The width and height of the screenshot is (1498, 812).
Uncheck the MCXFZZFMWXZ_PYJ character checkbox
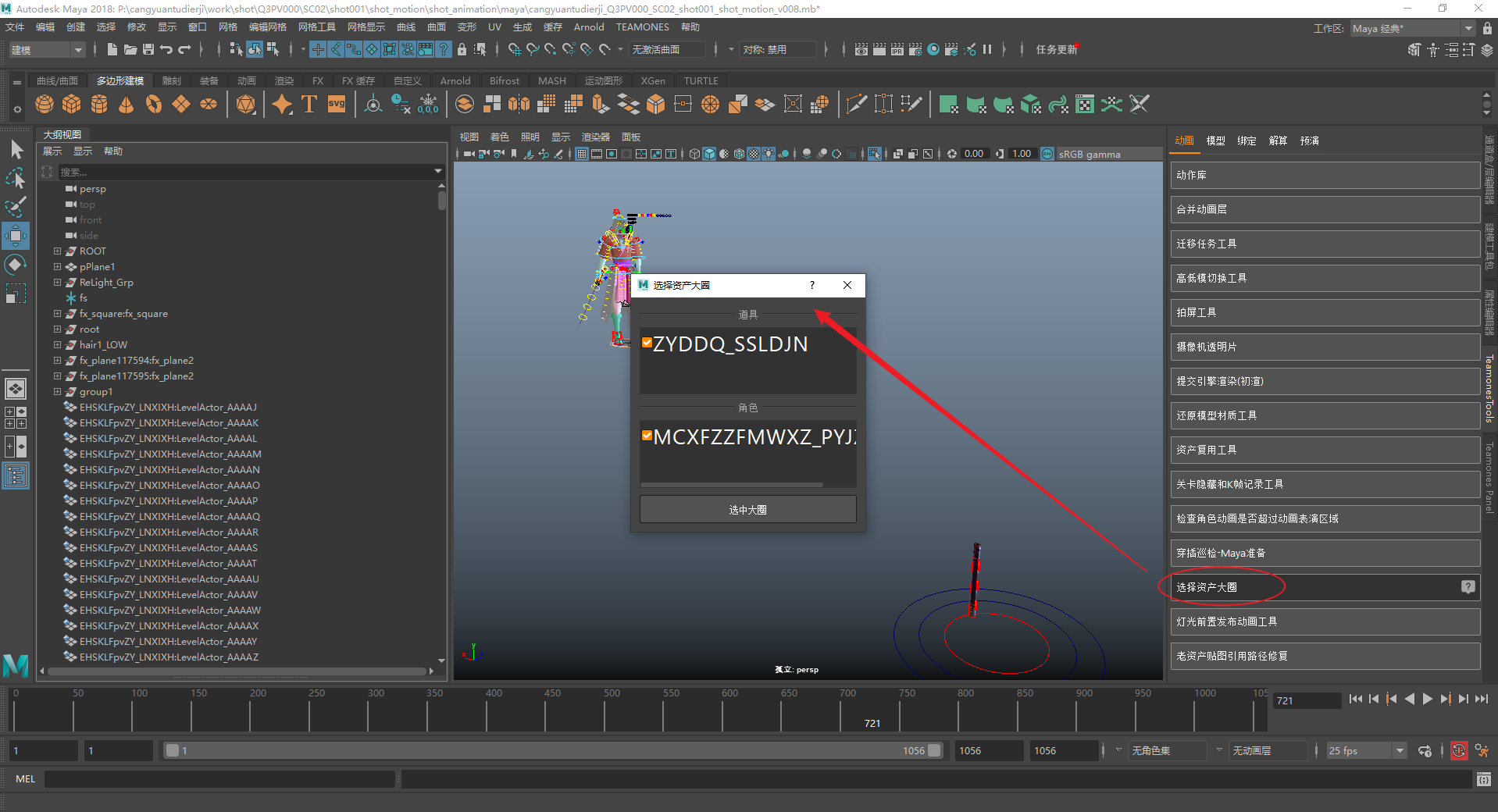(647, 436)
